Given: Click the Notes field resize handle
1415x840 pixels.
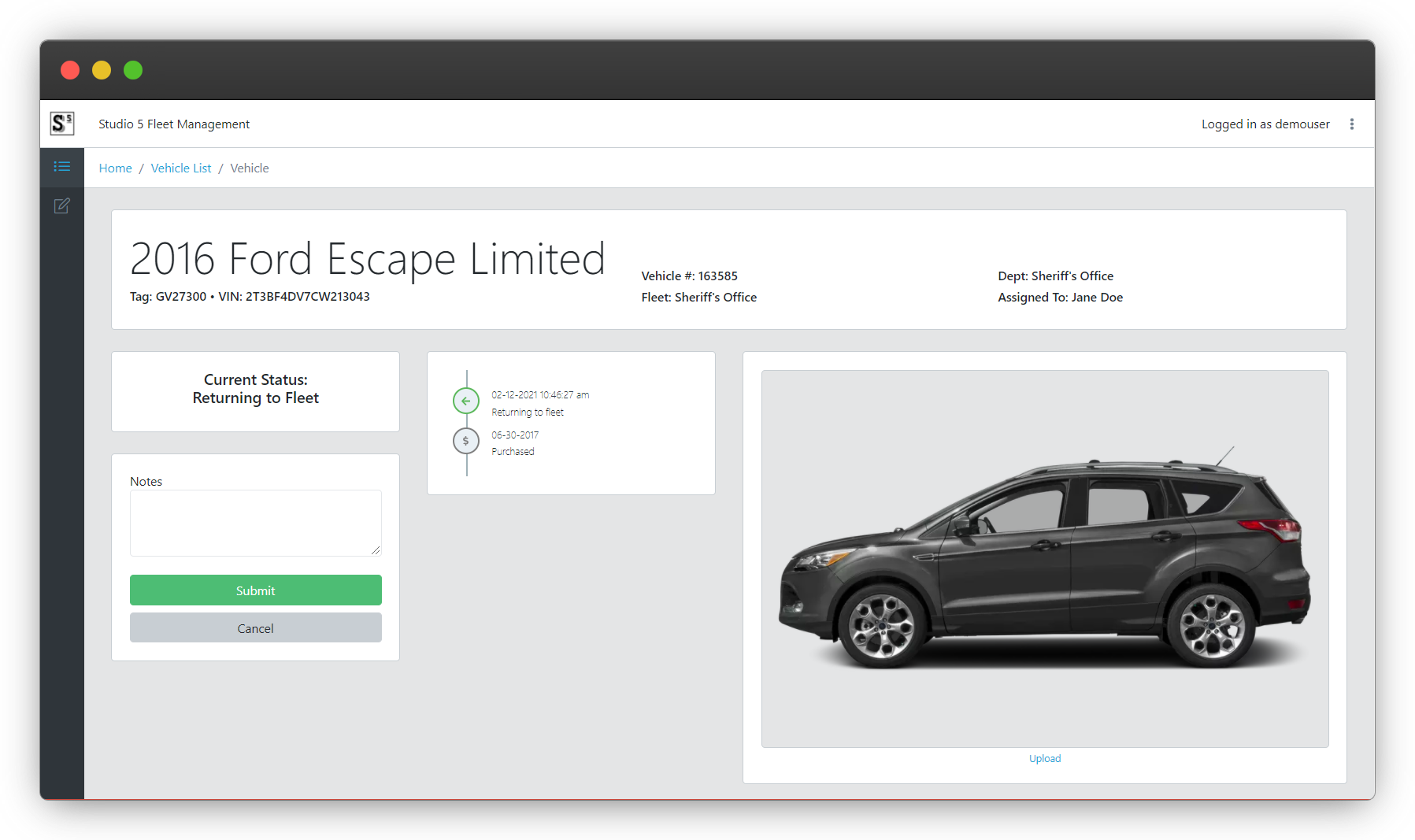Looking at the screenshot, I should (376, 550).
